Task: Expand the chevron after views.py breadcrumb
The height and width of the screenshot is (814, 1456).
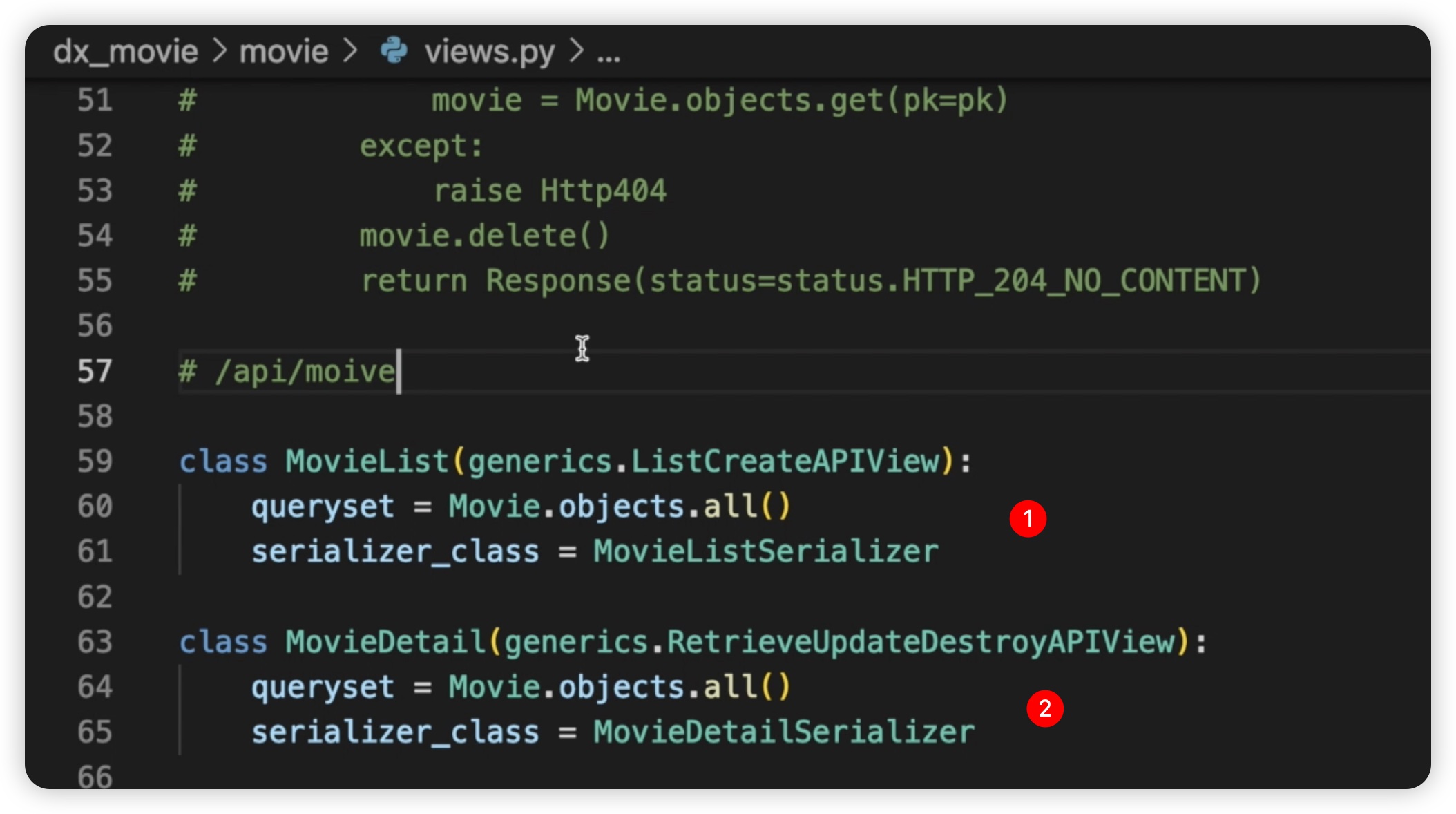Action: pyautogui.click(x=577, y=51)
